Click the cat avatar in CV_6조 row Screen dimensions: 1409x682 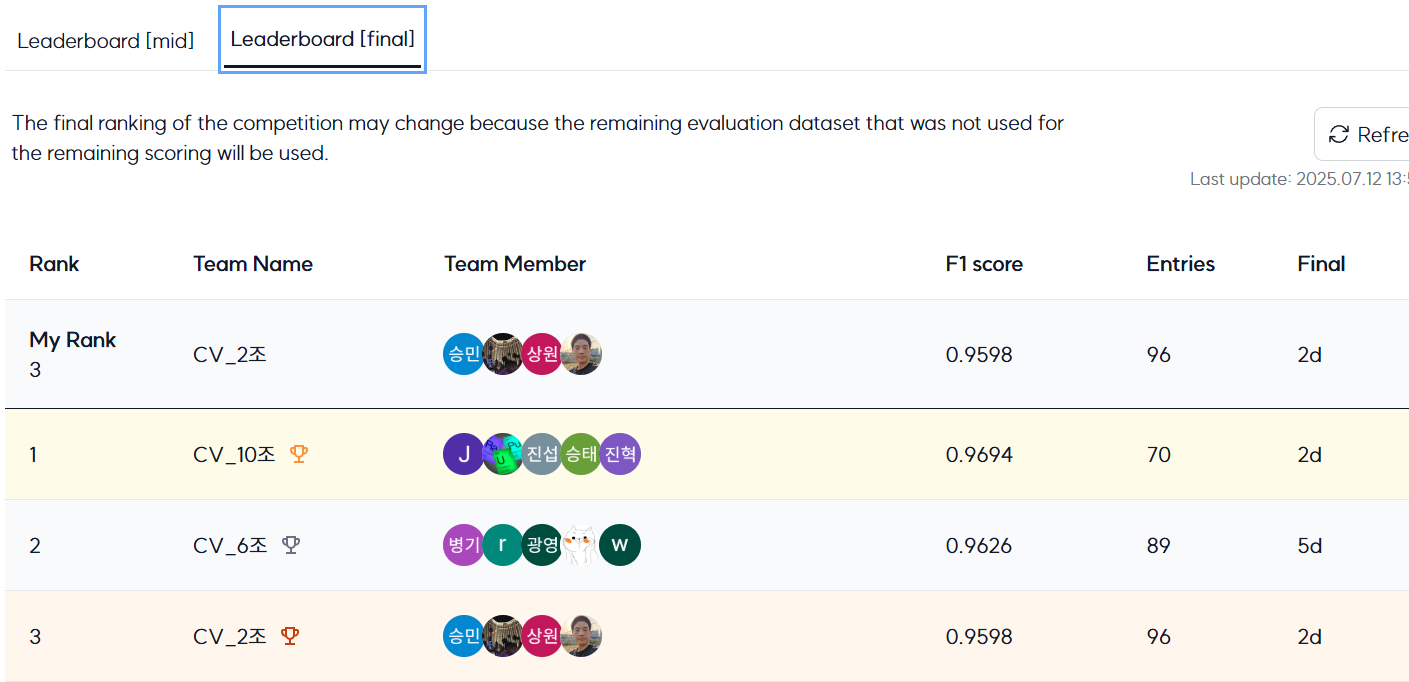pos(580,545)
